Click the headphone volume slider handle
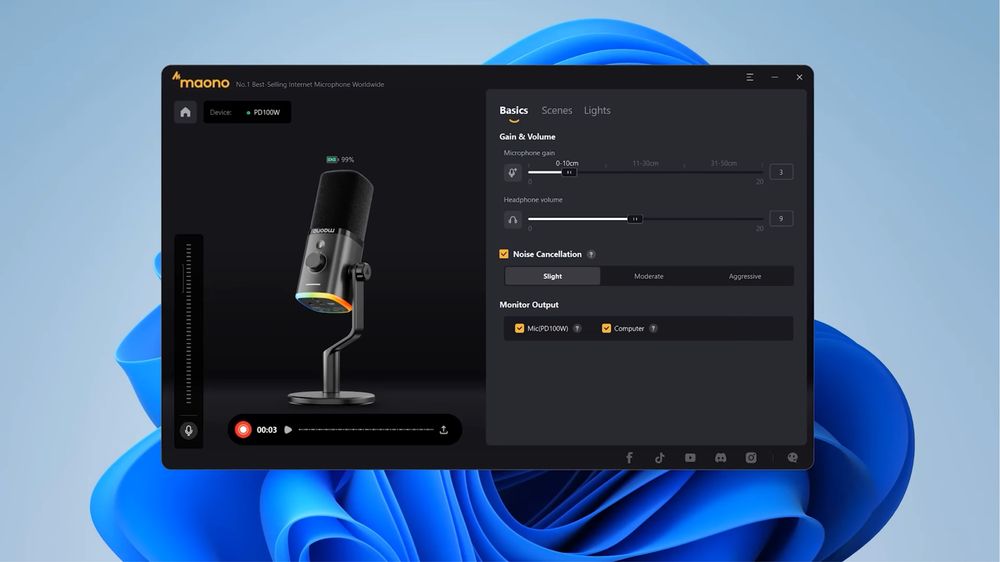Viewport: 1000px width, 562px height. (x=635, y=219)
